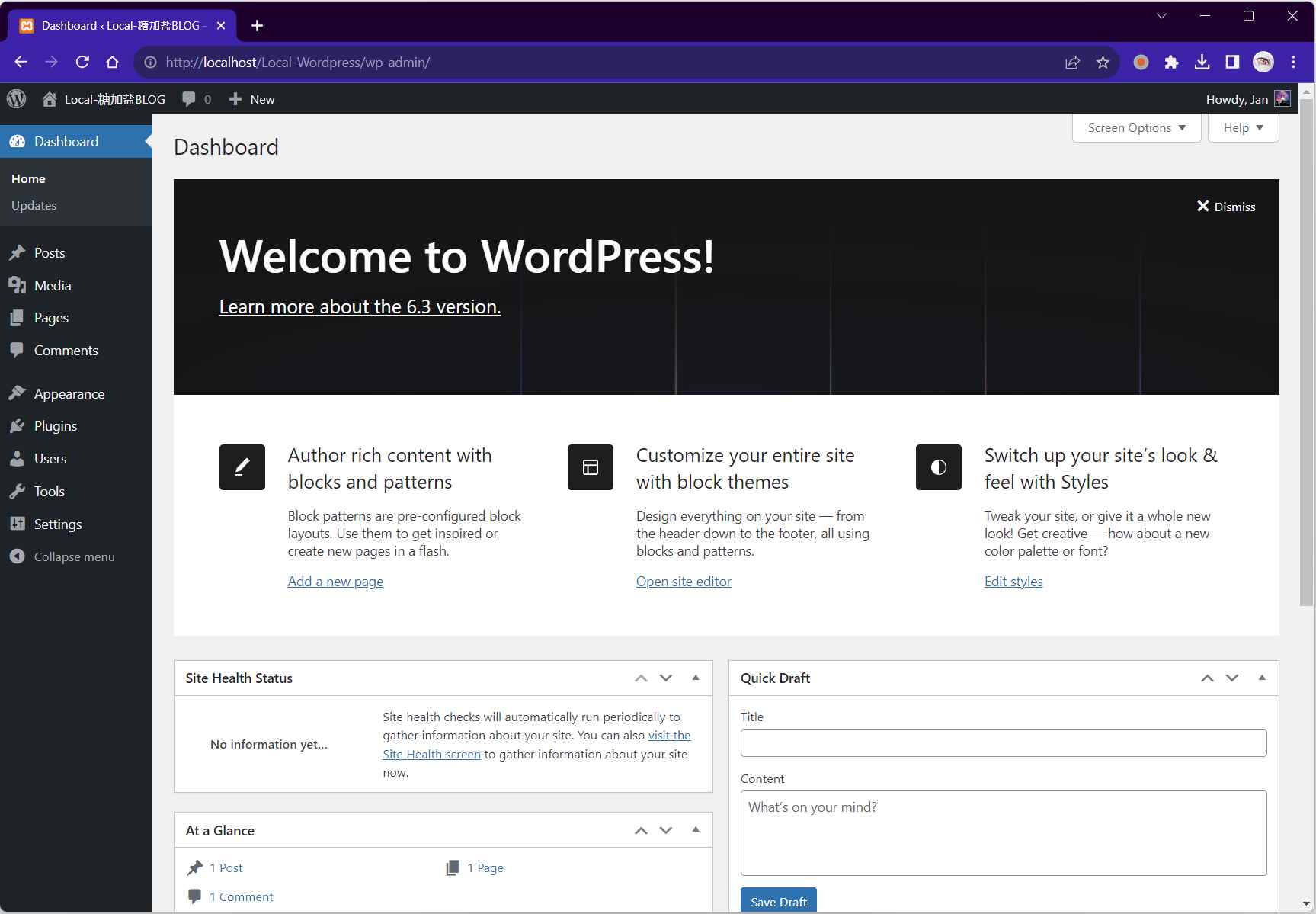Image resolution: width=1316 pixels, height=914 pixels.
Task: Open the 1 Post link
Action: 226,867
